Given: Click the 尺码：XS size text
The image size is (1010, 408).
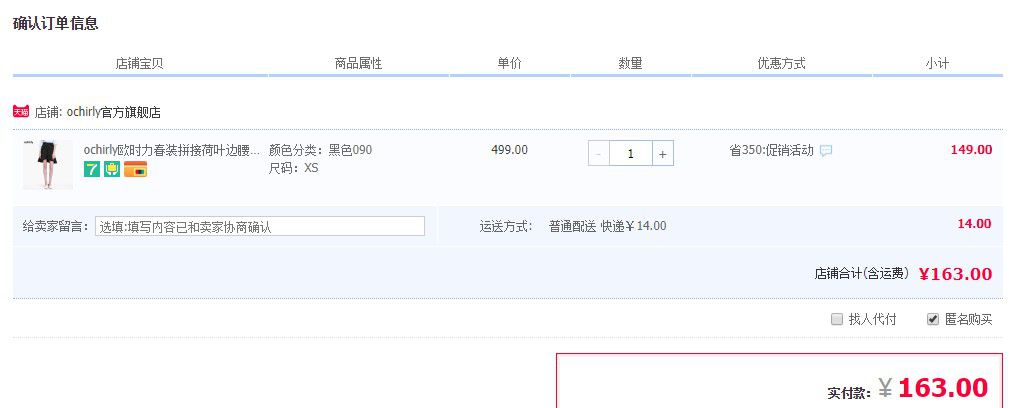Looking at the screenshot, I should 293,168.
